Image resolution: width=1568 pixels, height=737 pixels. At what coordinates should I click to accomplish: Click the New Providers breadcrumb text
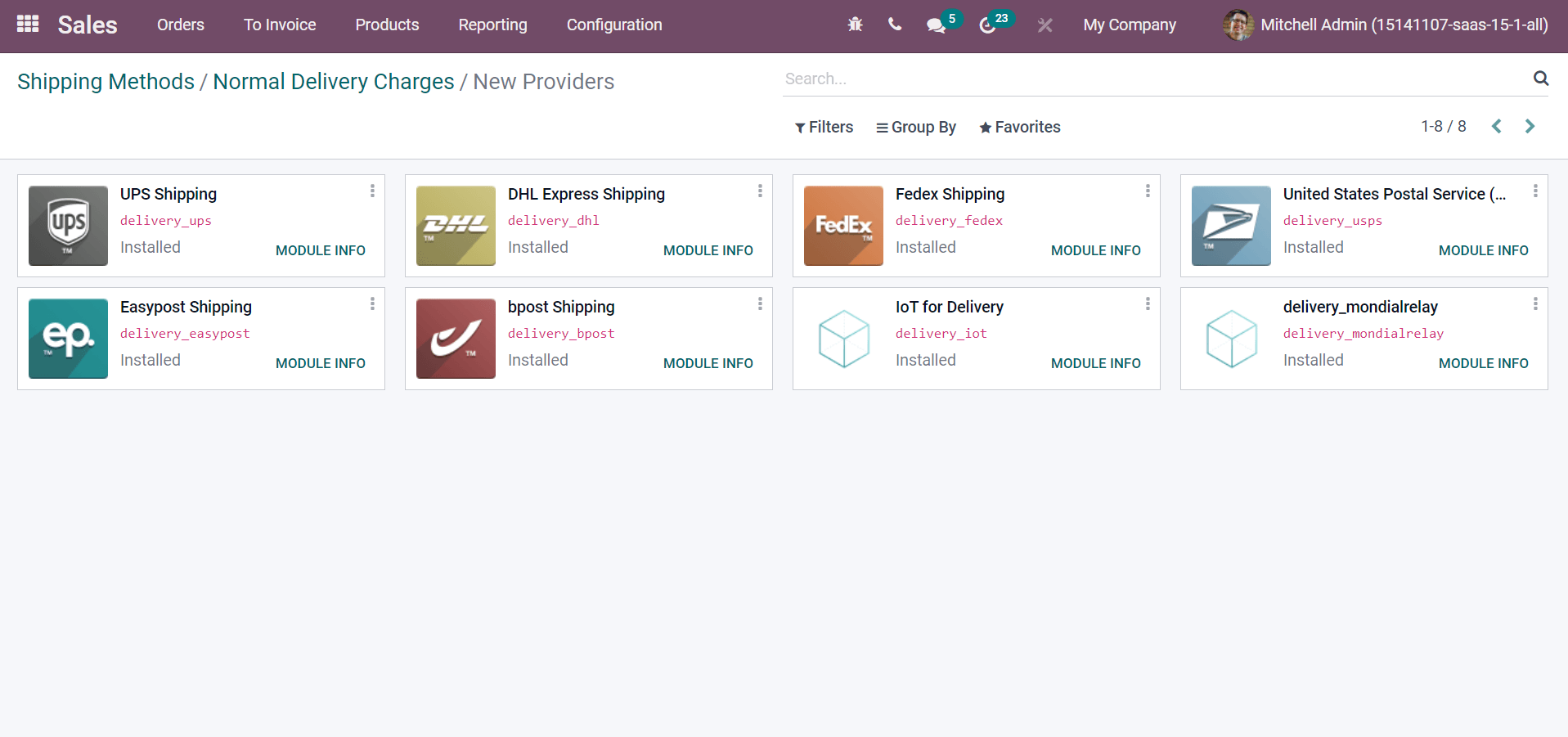click(x=543, y=82)
